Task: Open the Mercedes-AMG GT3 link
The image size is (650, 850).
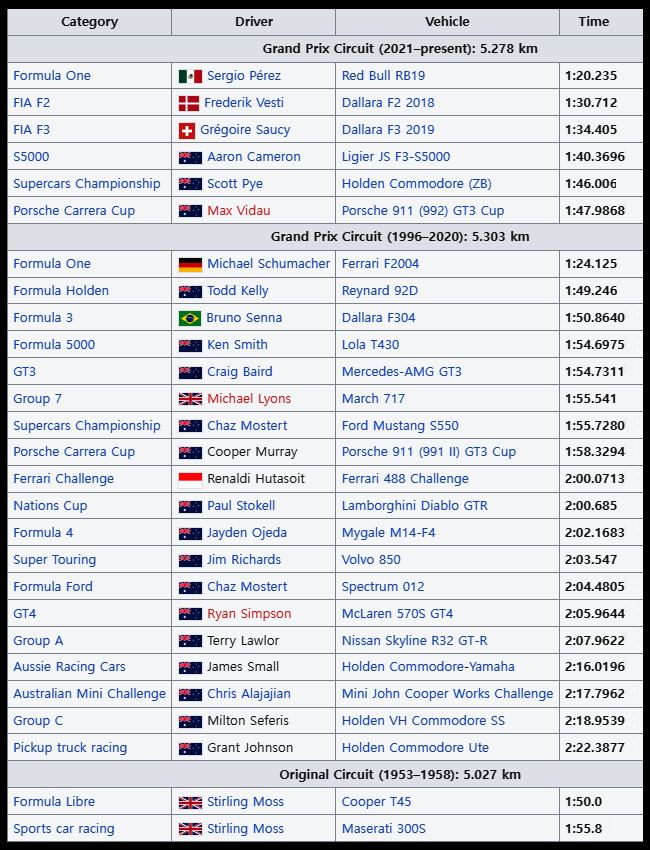Action: click(402, 372)
